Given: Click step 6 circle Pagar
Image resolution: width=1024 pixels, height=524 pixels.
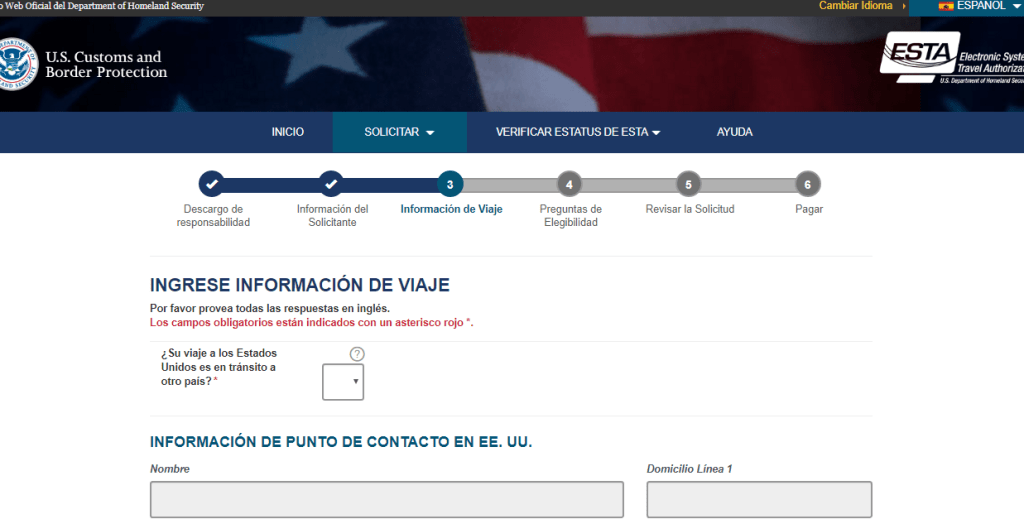Looking at the screenshot, I should coord(808,184).
